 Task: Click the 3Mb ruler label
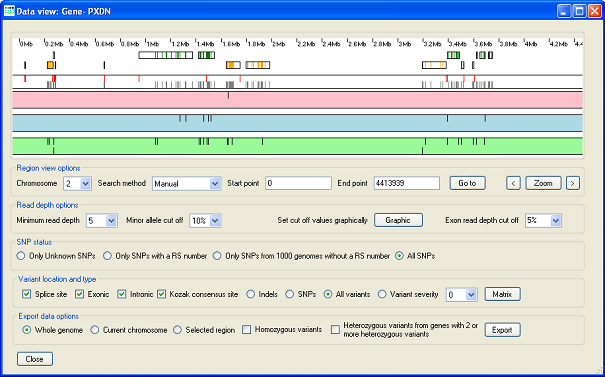404,44
